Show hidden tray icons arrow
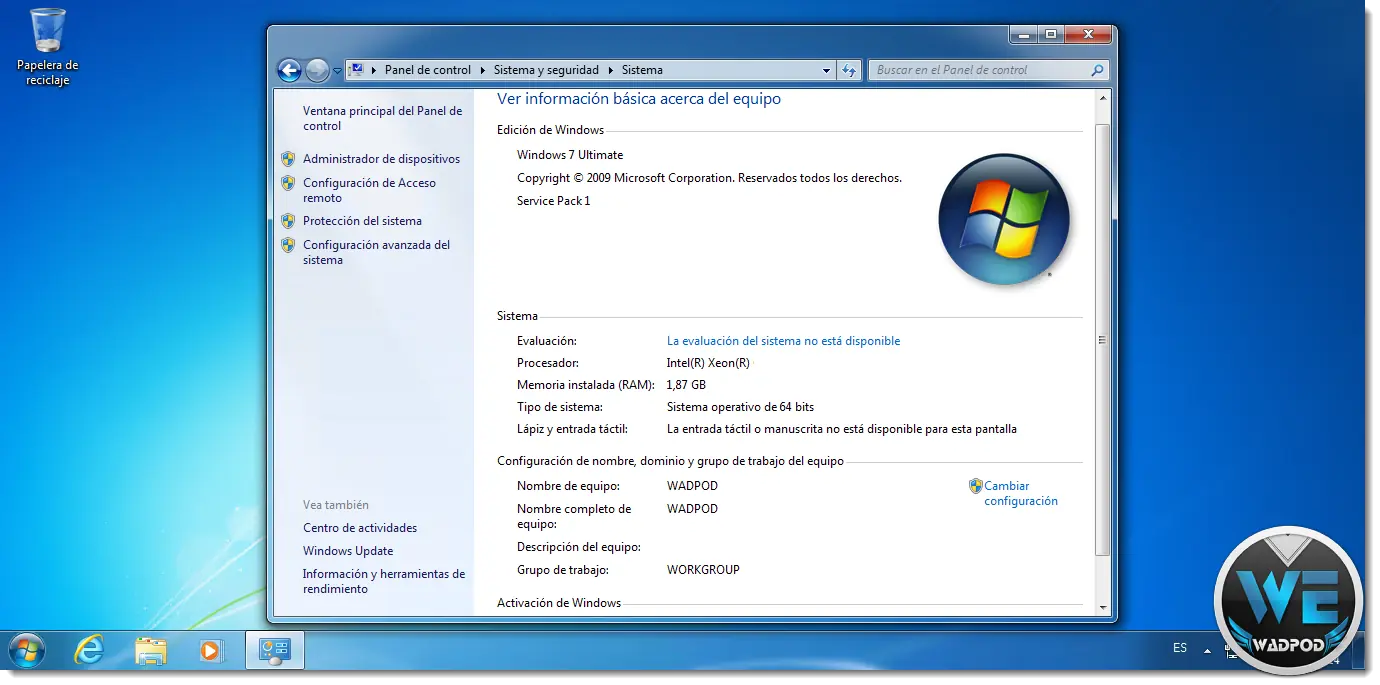This screenshot has width=1380, height=685. pyautogui.click(x=1207, y=649)
